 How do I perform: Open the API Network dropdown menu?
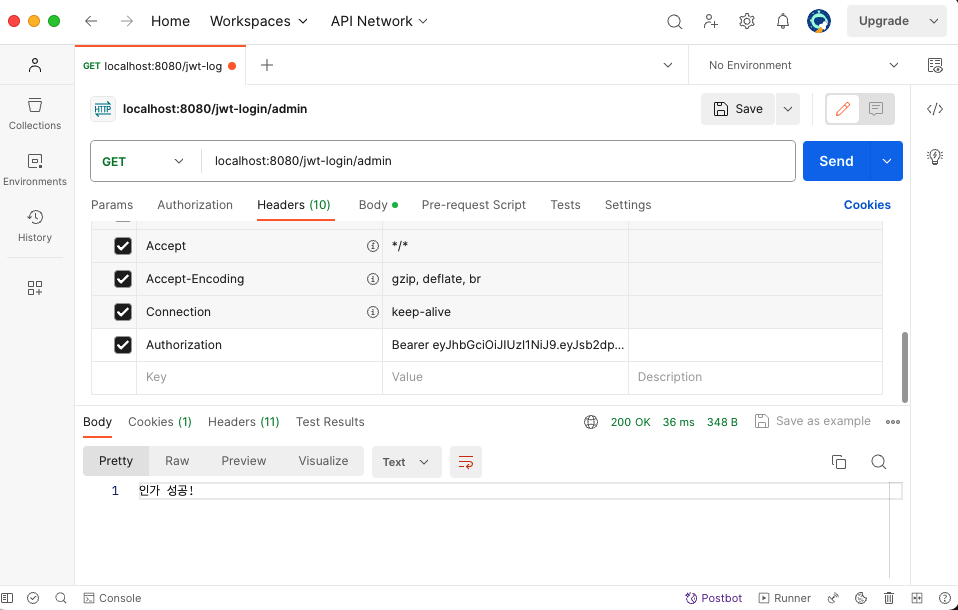379,21
